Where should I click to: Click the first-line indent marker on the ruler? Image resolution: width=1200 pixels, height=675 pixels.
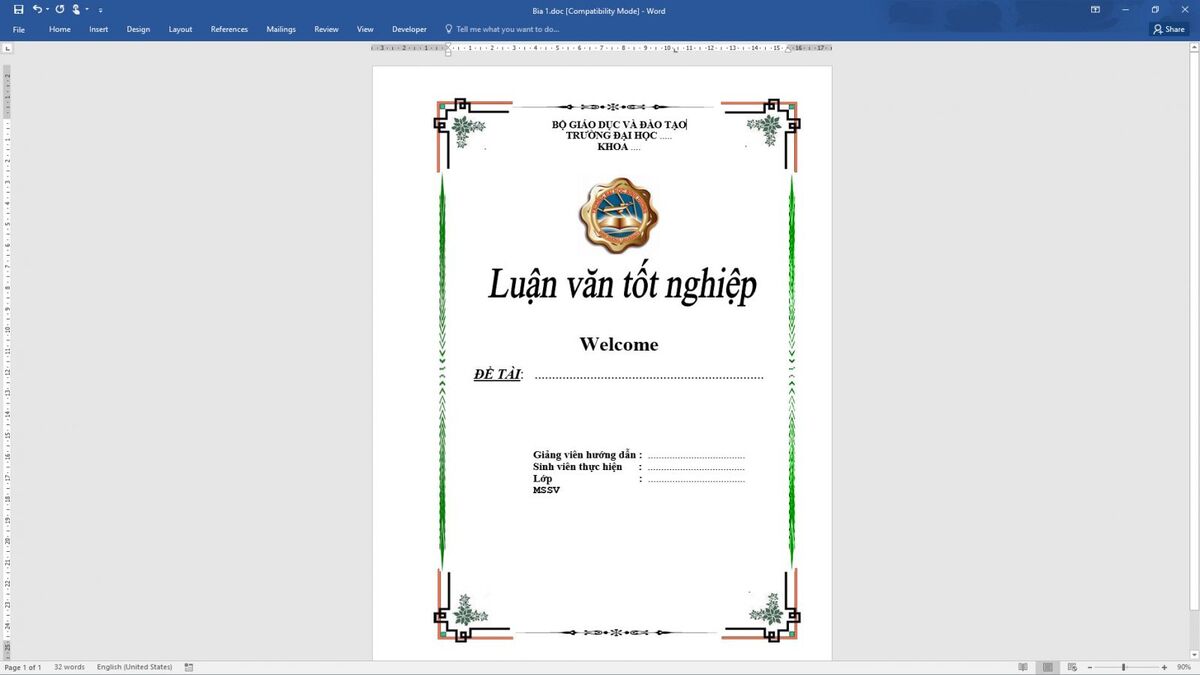coord(448,44)
